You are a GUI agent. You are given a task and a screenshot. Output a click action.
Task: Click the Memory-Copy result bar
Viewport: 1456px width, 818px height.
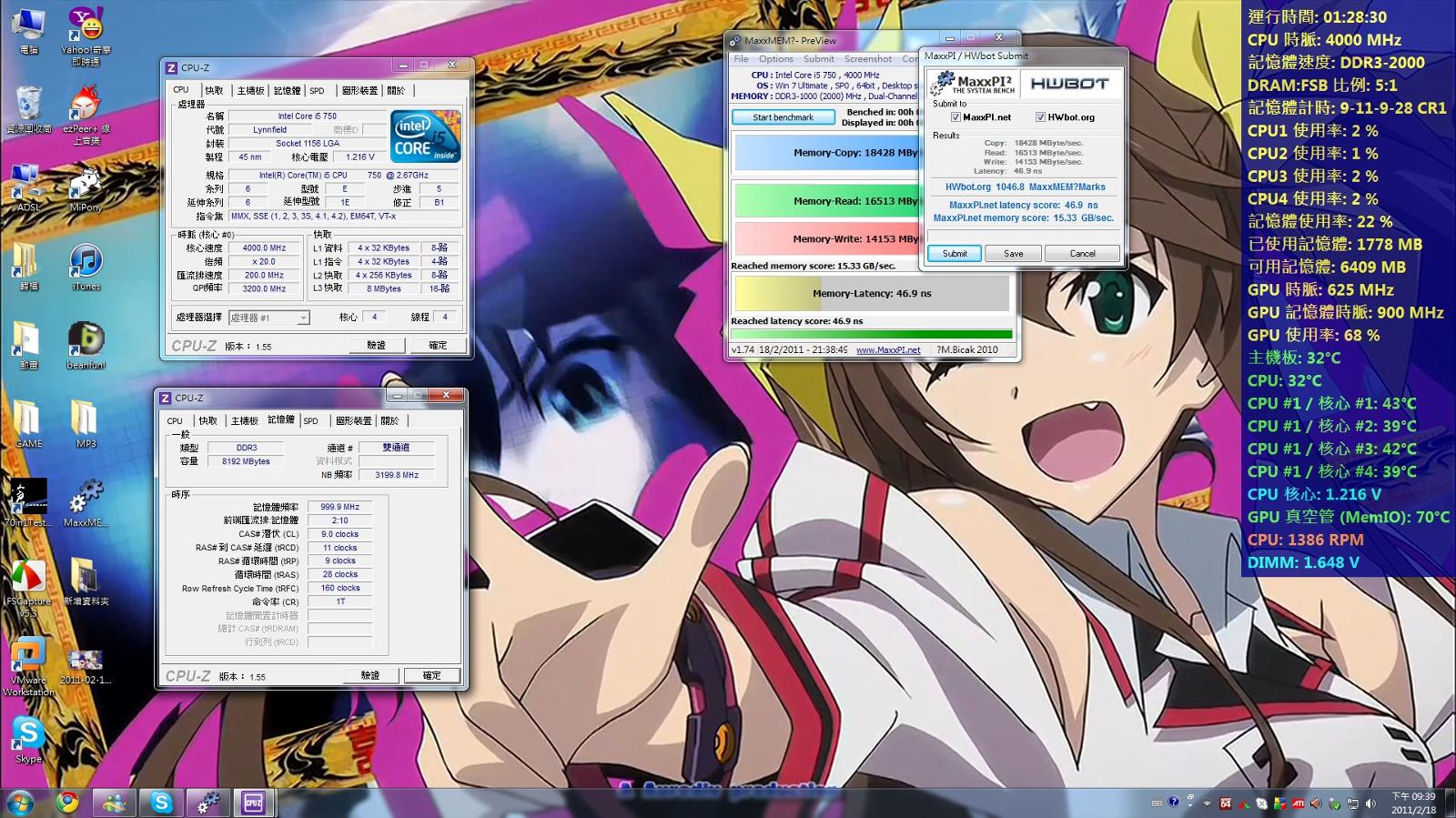pos(826,153)
